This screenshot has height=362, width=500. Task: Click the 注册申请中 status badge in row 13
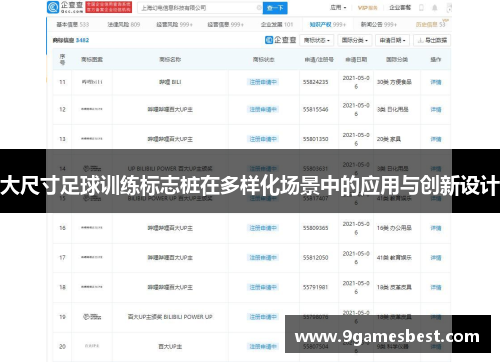pyautogui.click(x=263, y=139)
